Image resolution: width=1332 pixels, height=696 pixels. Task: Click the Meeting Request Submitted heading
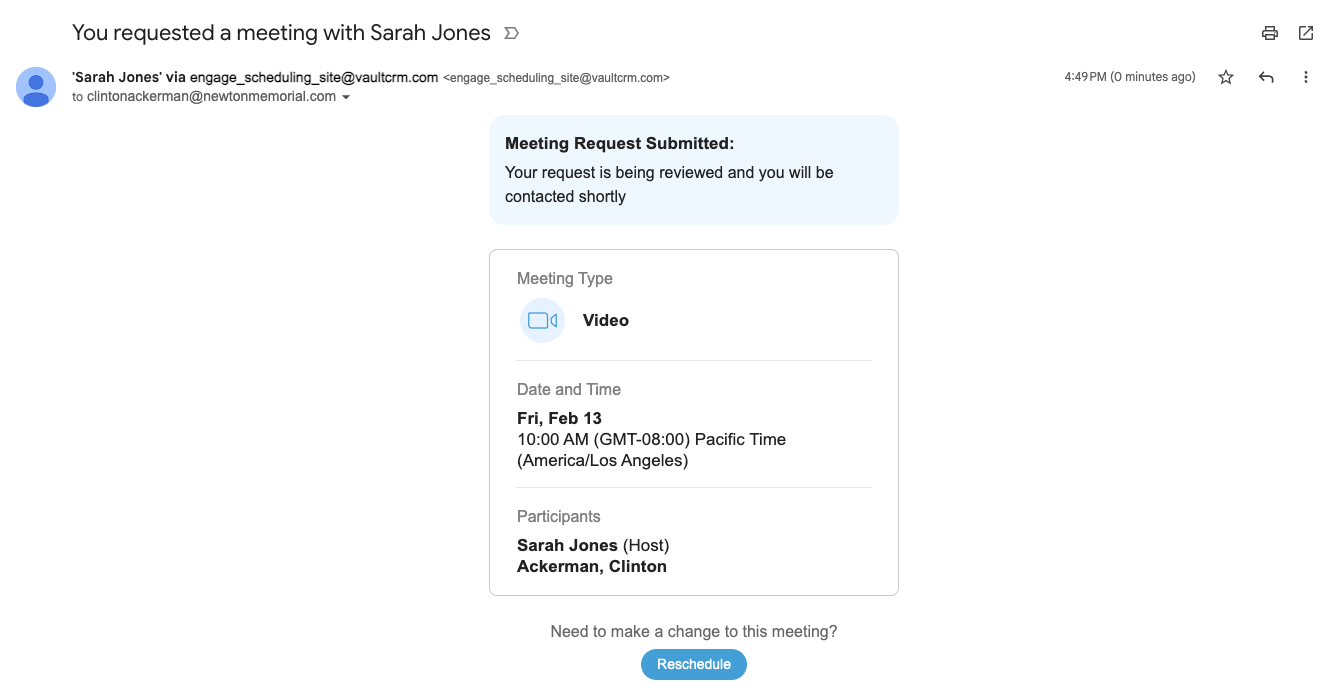pyautogui.click(x=619, y=144)
